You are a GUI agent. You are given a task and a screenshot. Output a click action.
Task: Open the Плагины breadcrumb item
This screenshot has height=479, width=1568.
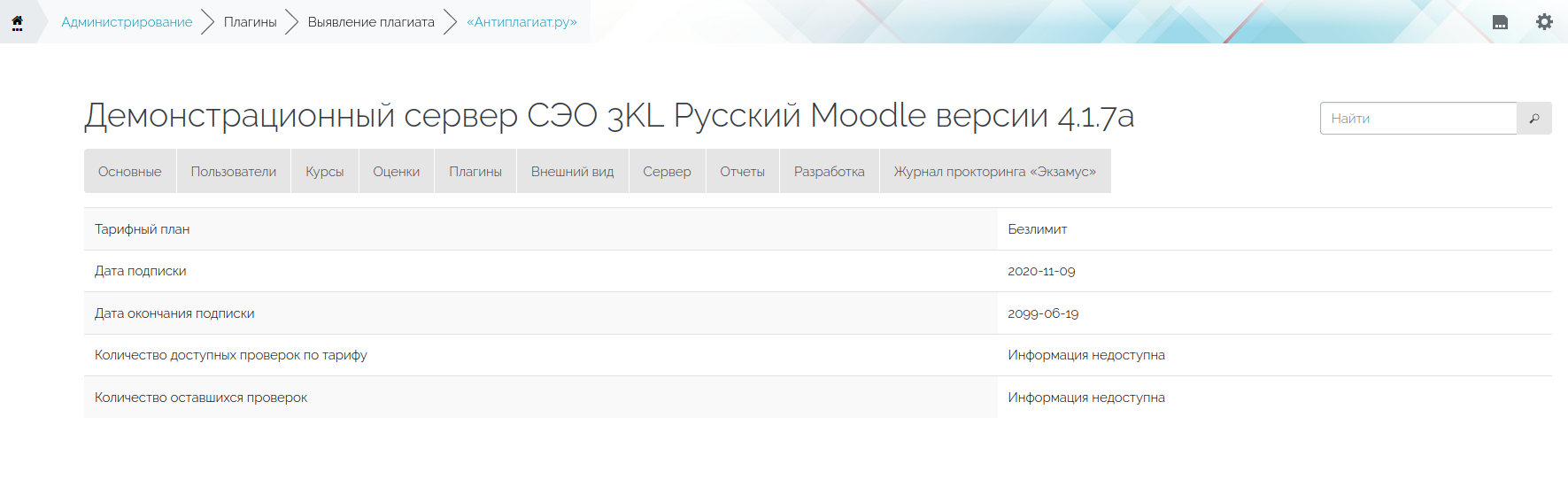(x=250, y=22)
